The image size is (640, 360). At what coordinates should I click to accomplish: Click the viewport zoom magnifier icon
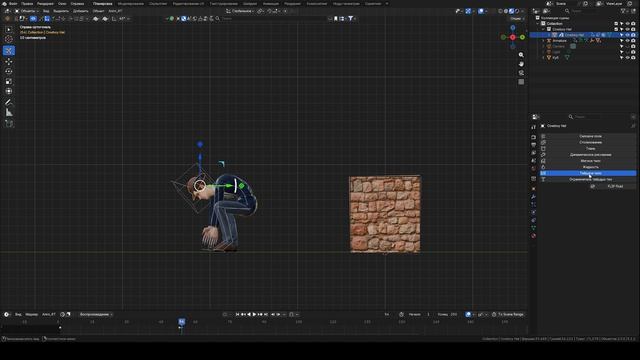(521, 55)
